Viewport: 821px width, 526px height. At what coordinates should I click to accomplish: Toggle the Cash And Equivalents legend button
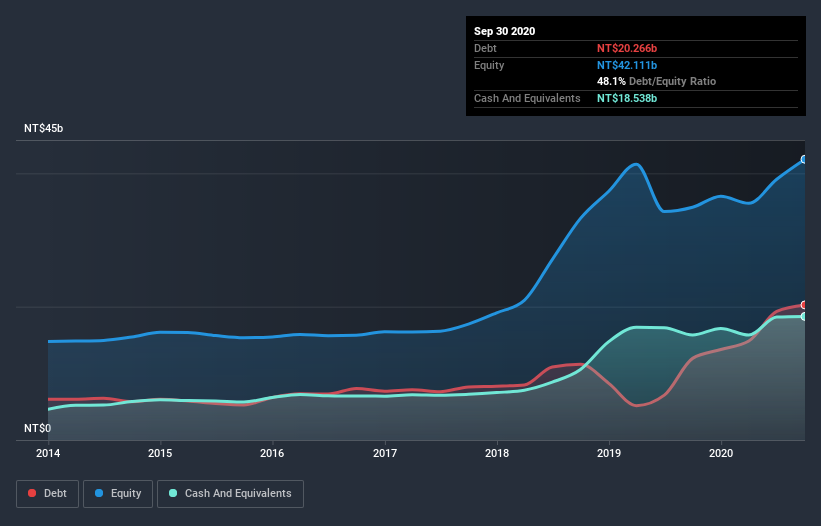coord(230,494)
